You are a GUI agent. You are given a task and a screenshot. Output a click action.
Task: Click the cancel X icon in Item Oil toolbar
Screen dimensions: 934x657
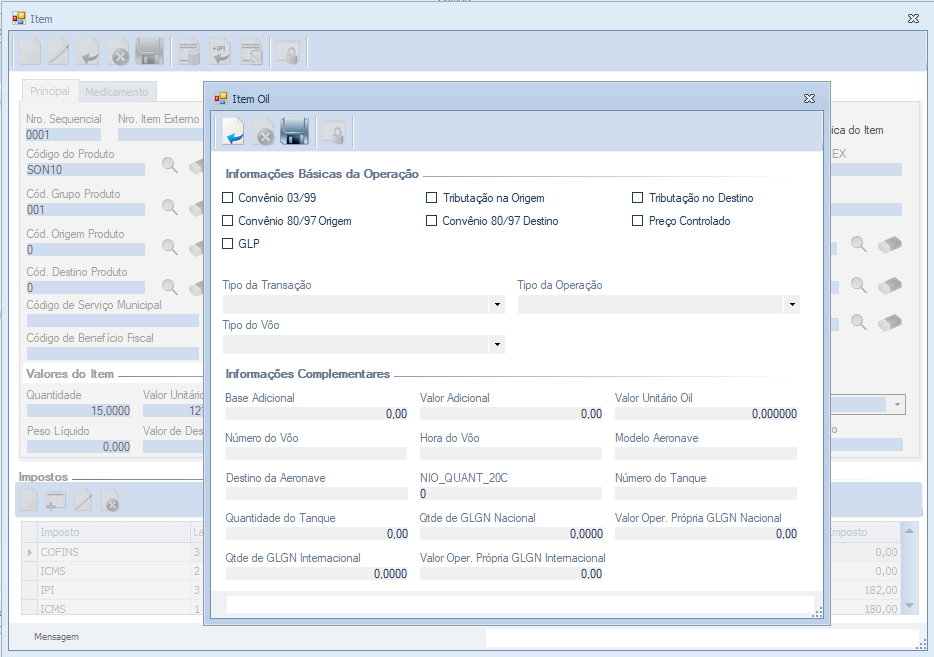tap(264, 133)
